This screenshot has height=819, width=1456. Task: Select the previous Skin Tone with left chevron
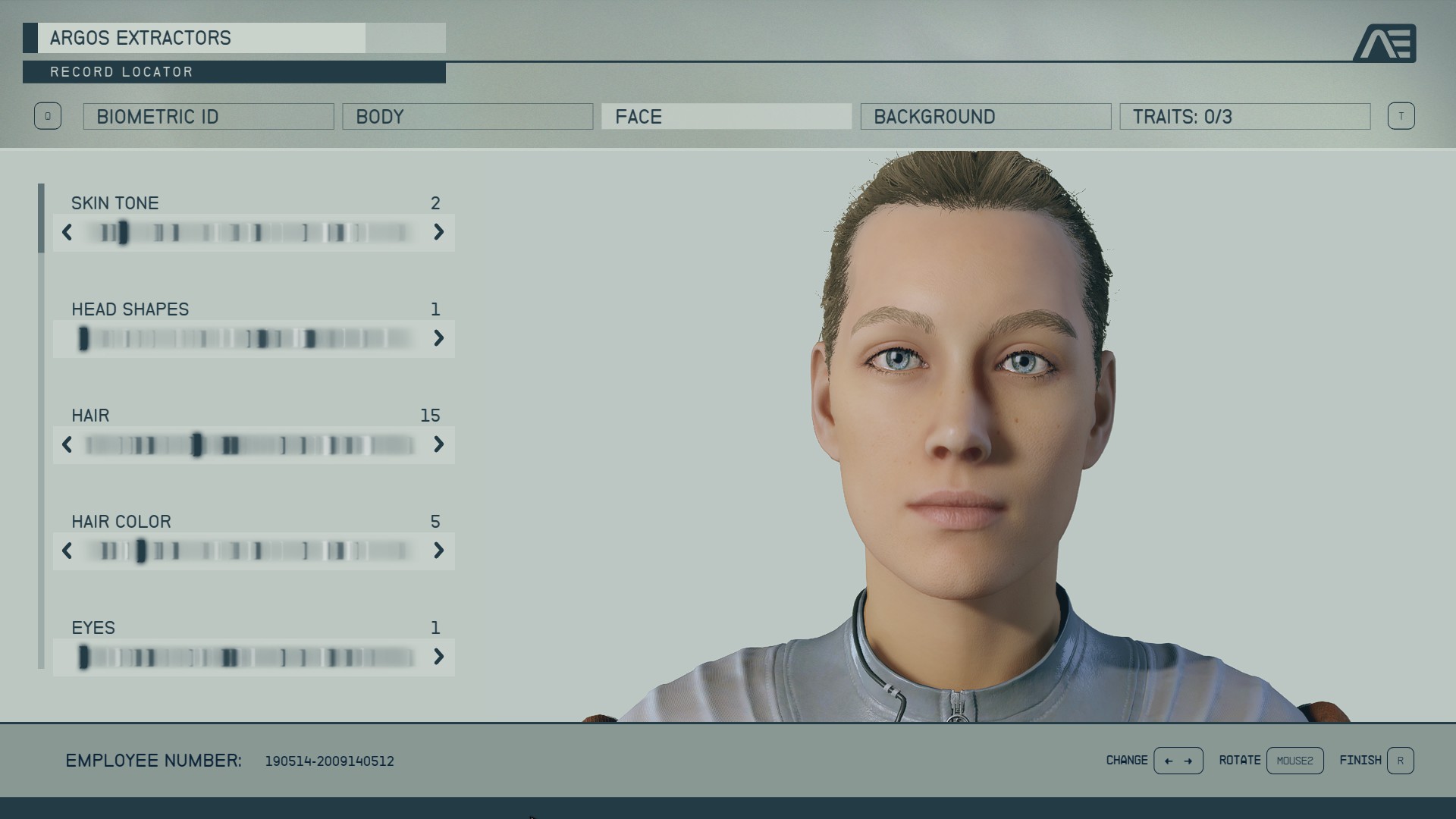67,233
